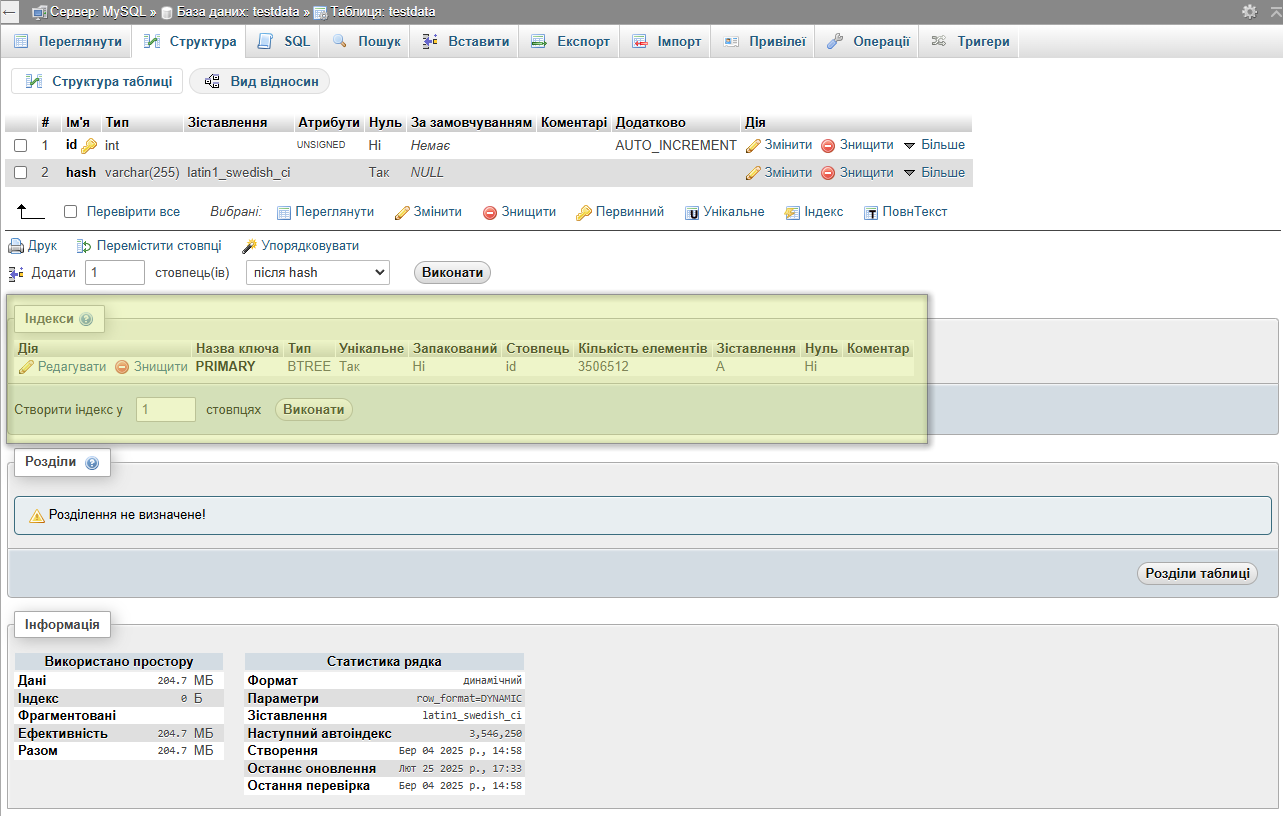Click Змінити for the id column

coord(779,146)
